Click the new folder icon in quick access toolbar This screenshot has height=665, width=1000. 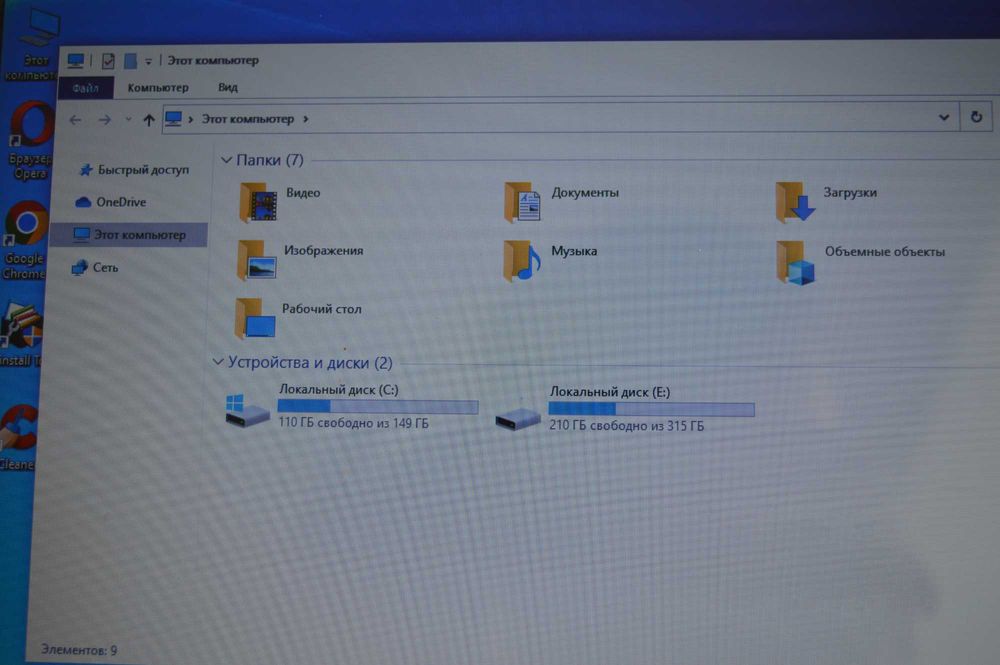(130, 61)
